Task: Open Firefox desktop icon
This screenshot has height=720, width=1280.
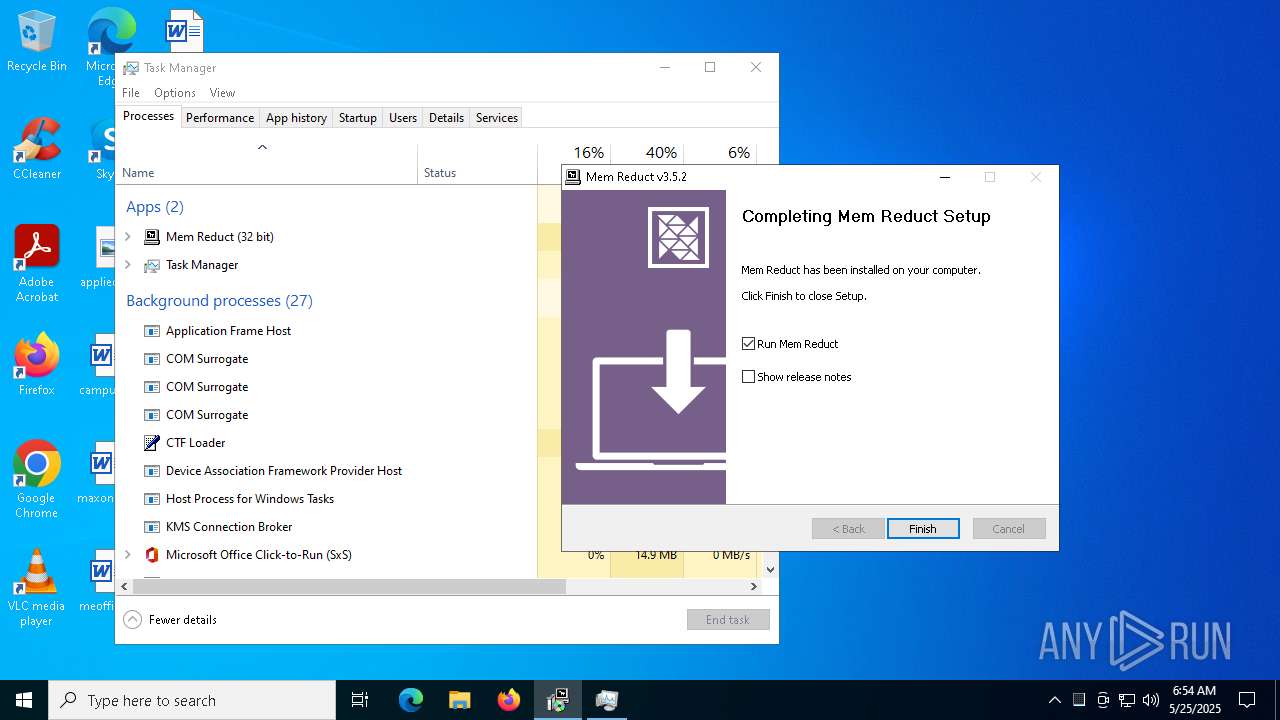Action: coord(37,365)
